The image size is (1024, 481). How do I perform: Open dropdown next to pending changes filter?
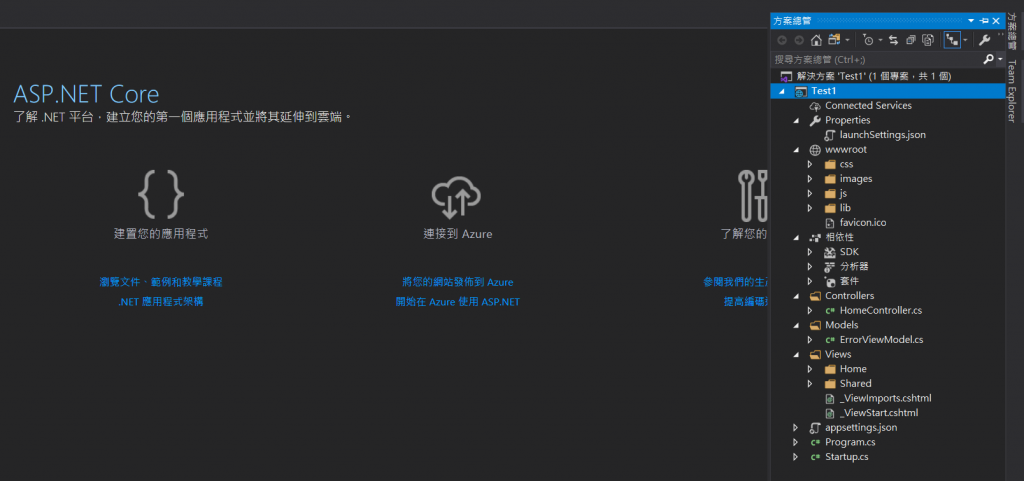pos(880,40)
